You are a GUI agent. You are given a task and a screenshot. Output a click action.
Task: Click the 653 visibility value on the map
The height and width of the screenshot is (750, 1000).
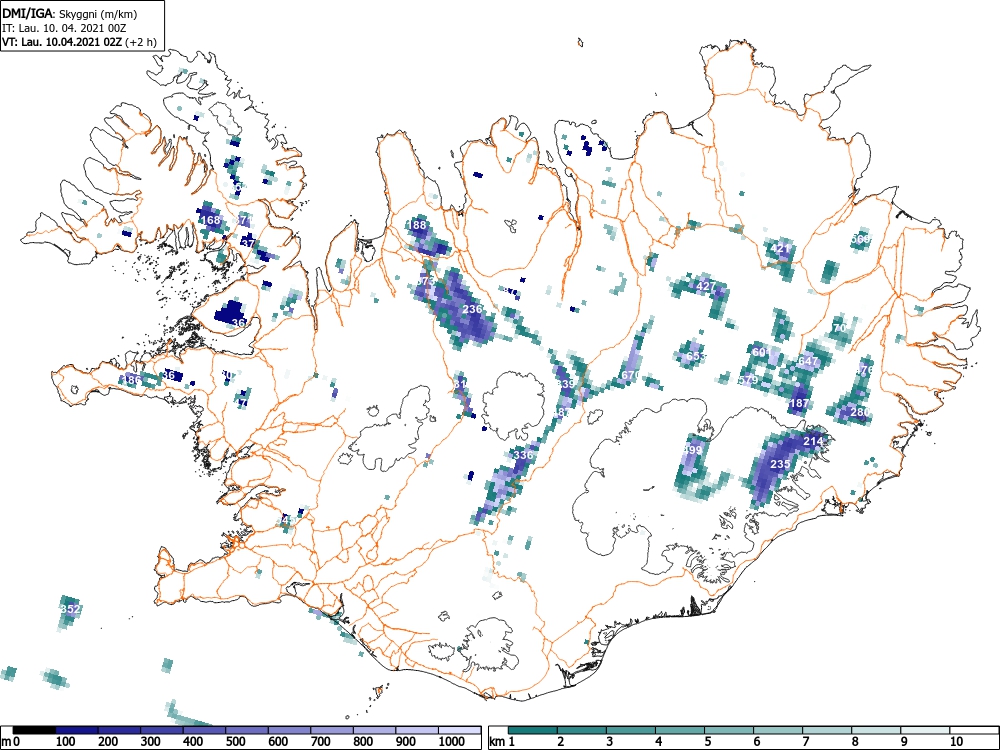696,355
